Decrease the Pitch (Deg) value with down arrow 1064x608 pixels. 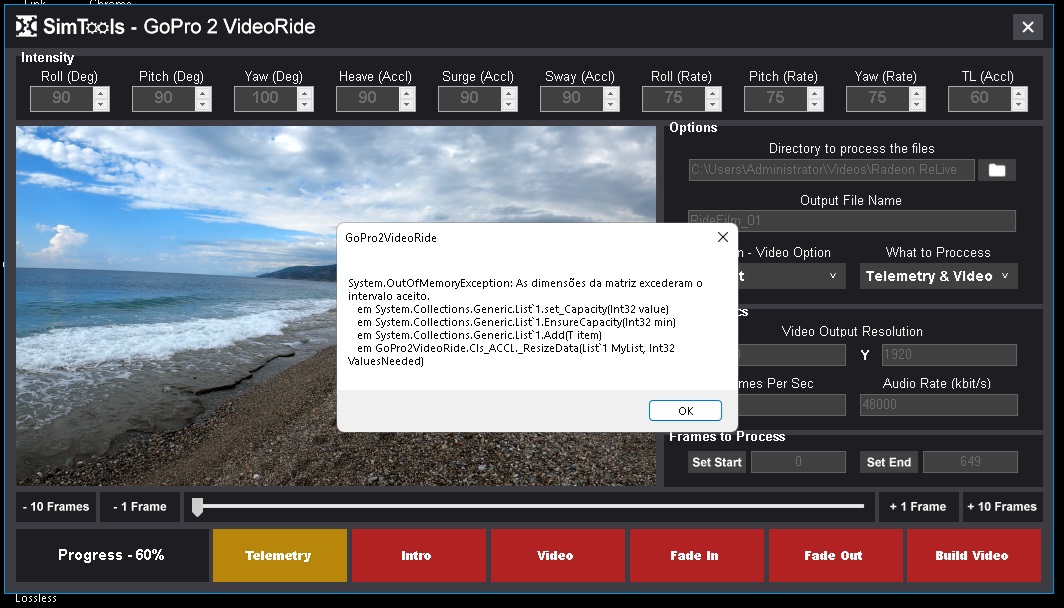(203, 104)
